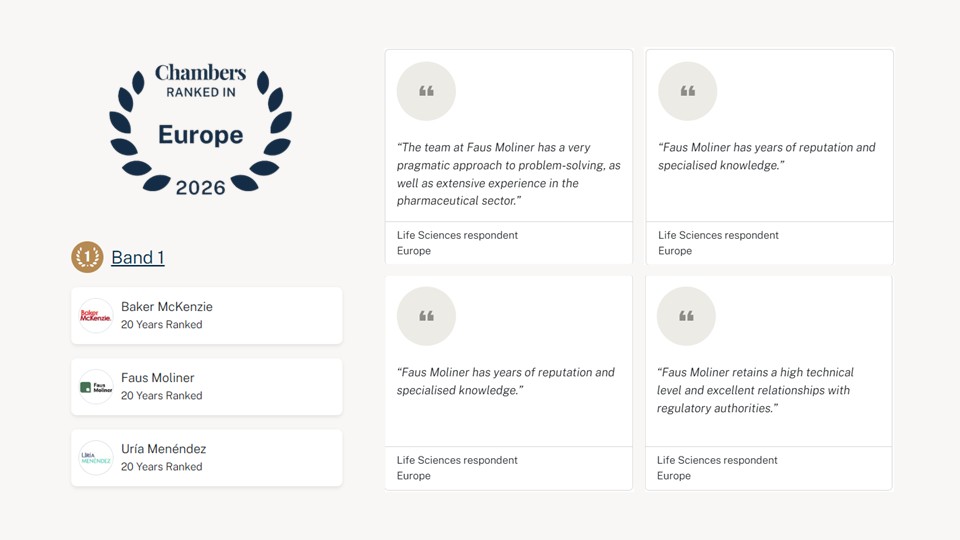Click "Europe" text in the Chambers badge
Screen dimensions: 960x540
tap(200, 135)
